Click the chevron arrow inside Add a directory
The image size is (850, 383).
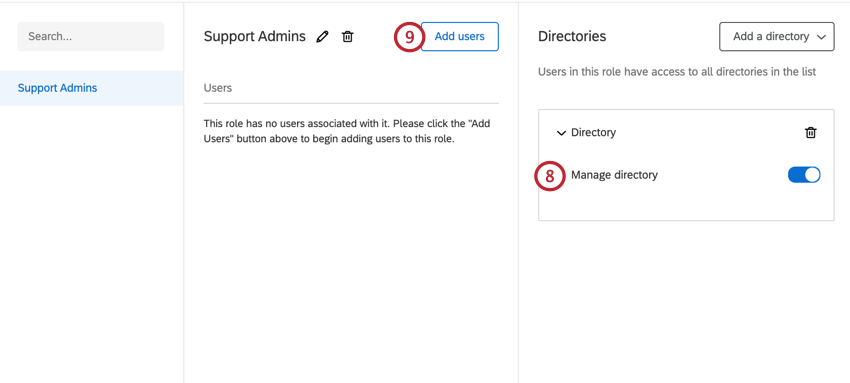[x=821, y=37]
